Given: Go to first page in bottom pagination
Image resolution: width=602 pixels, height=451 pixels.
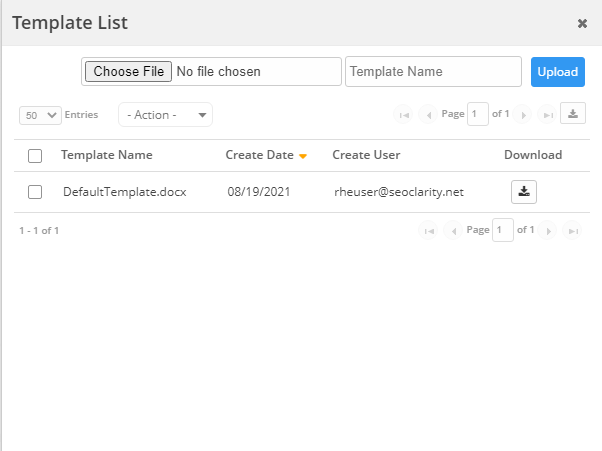Looking at the screenshot, I should [428, 231].
